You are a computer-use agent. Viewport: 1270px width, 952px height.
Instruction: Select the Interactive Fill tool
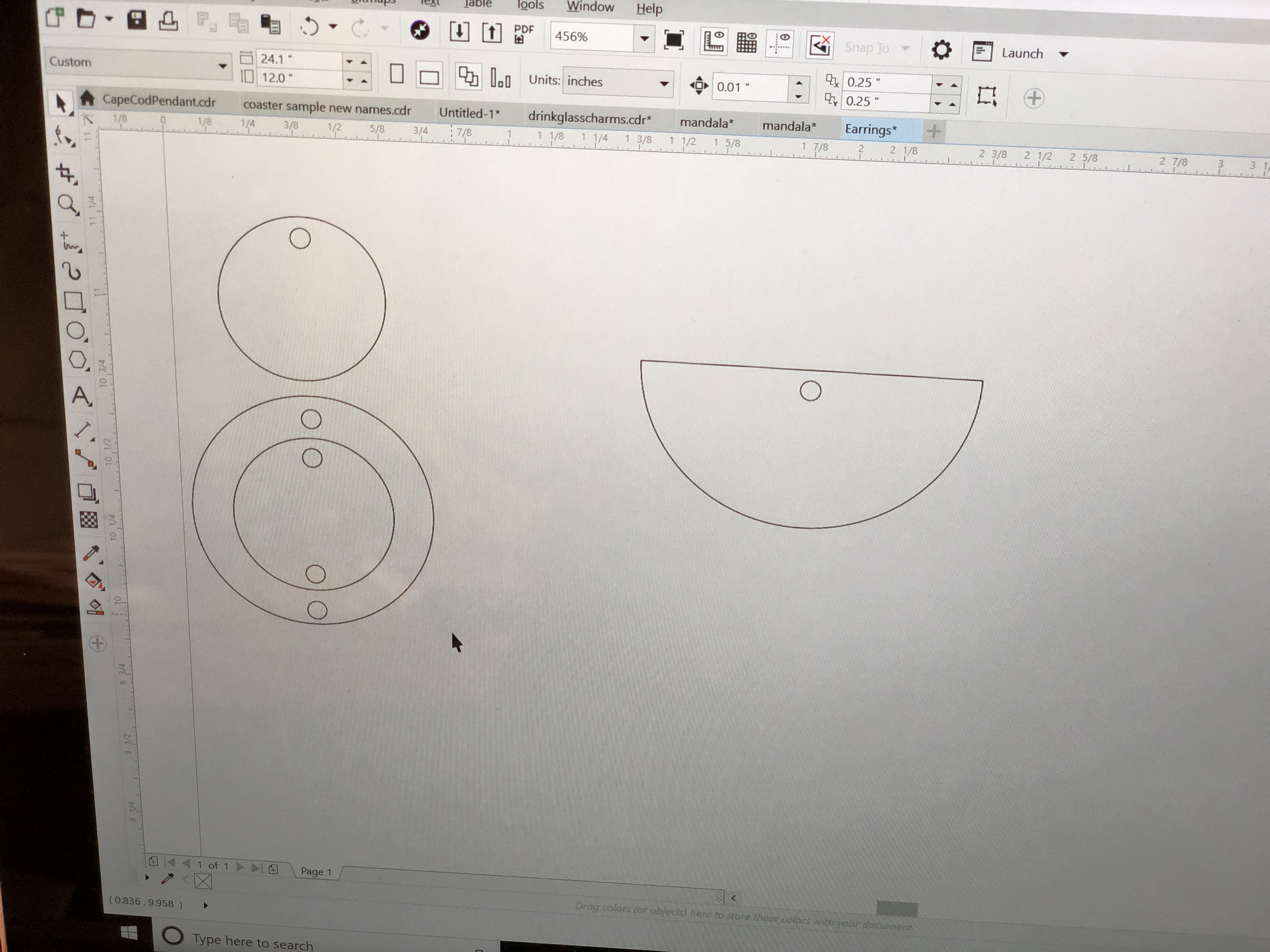tap(94, 581)
